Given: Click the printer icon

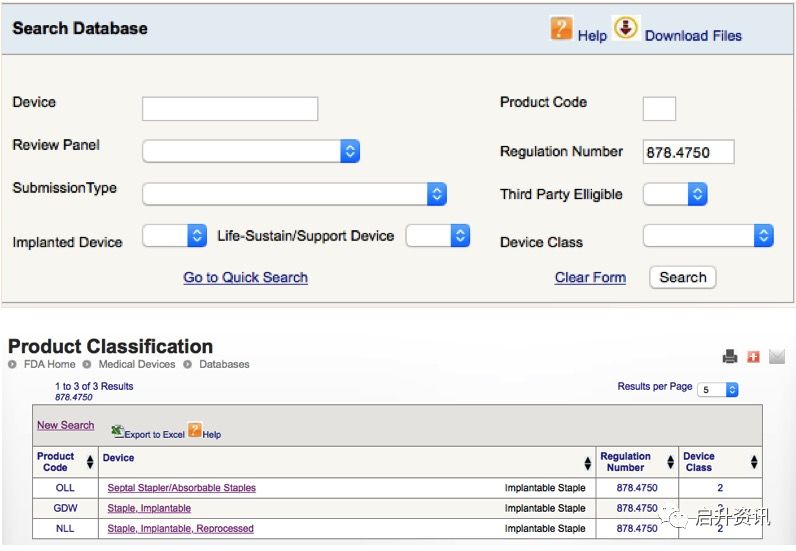Looking at the screenshot, I should (730, 357).
